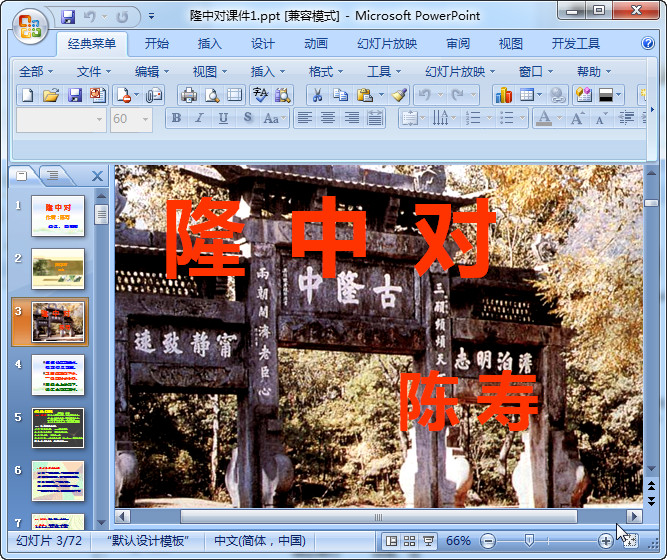Click the zoom slider handle

(x=529, y=541)
